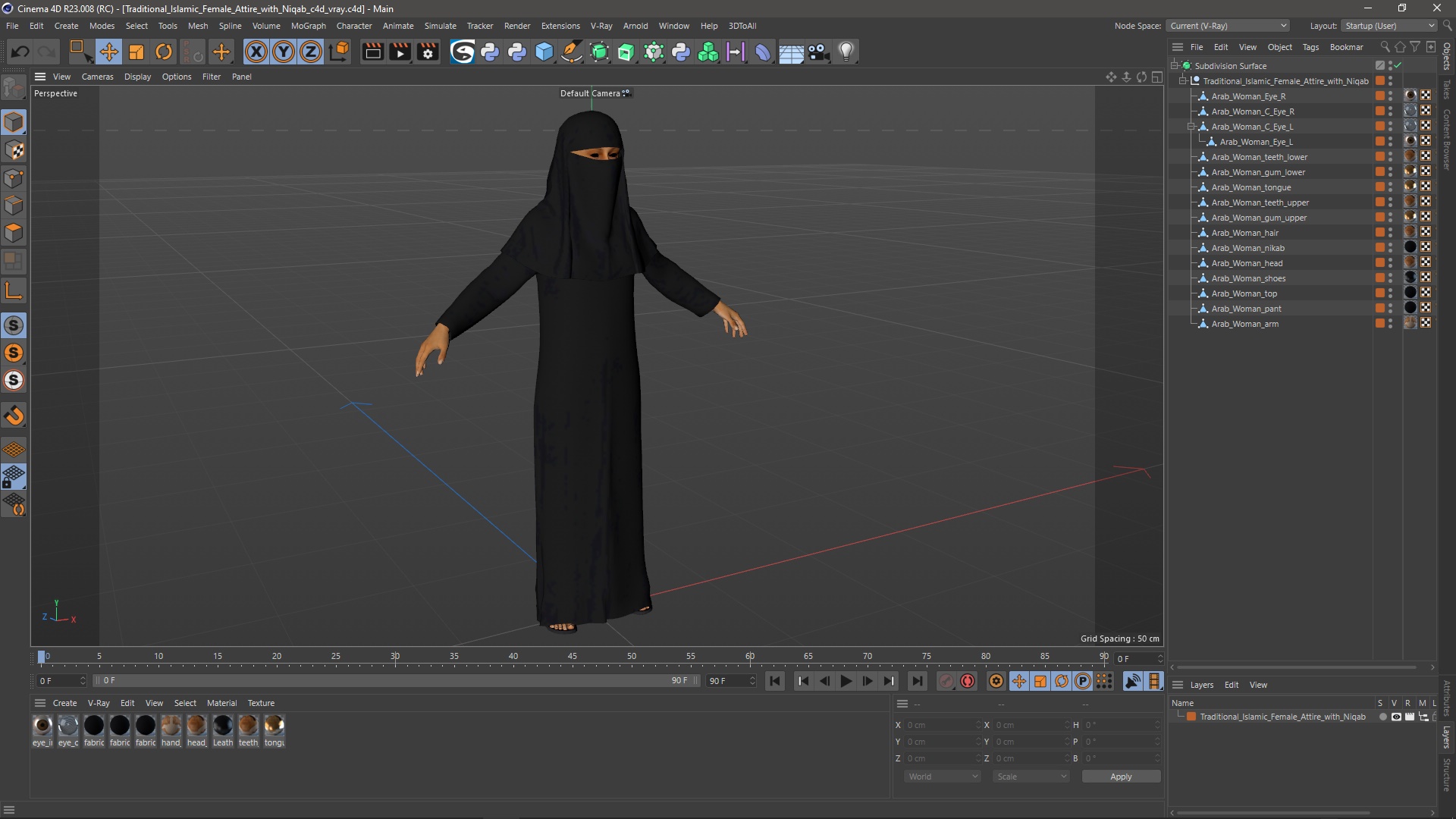Open the viewport Cameras menu
Viewport: 1456px width, 819px height.
97,77
